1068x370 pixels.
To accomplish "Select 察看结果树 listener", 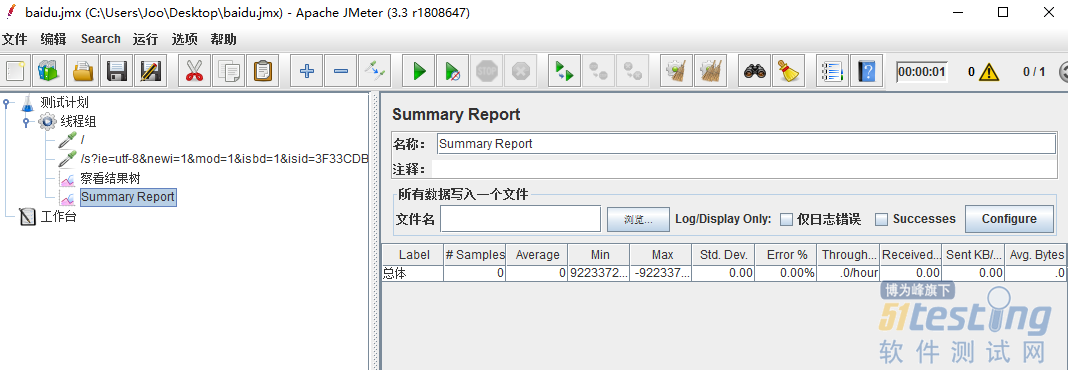I will pyautogui.click(x=110, y=179).
